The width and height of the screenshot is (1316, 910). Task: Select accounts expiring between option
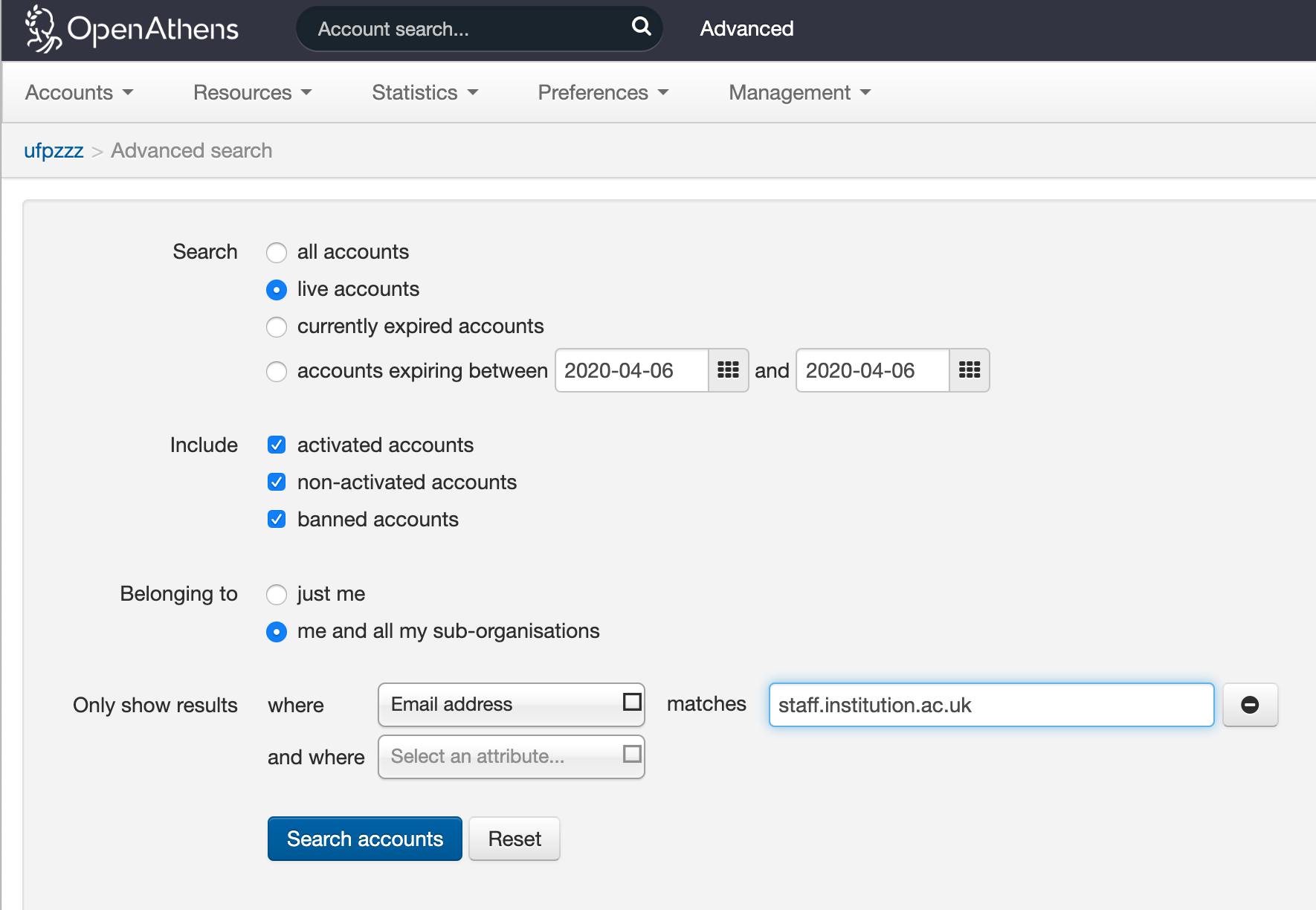(x=277, y=372)
